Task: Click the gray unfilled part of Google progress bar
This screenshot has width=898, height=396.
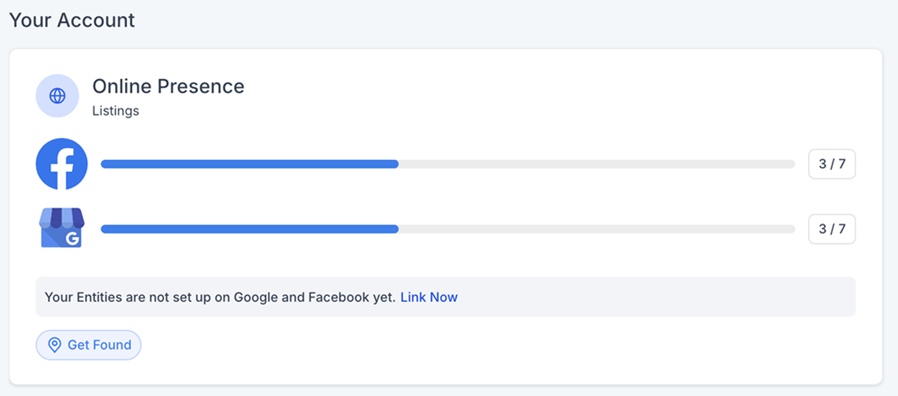Action: pyautogui.click(x=597, y=229)
